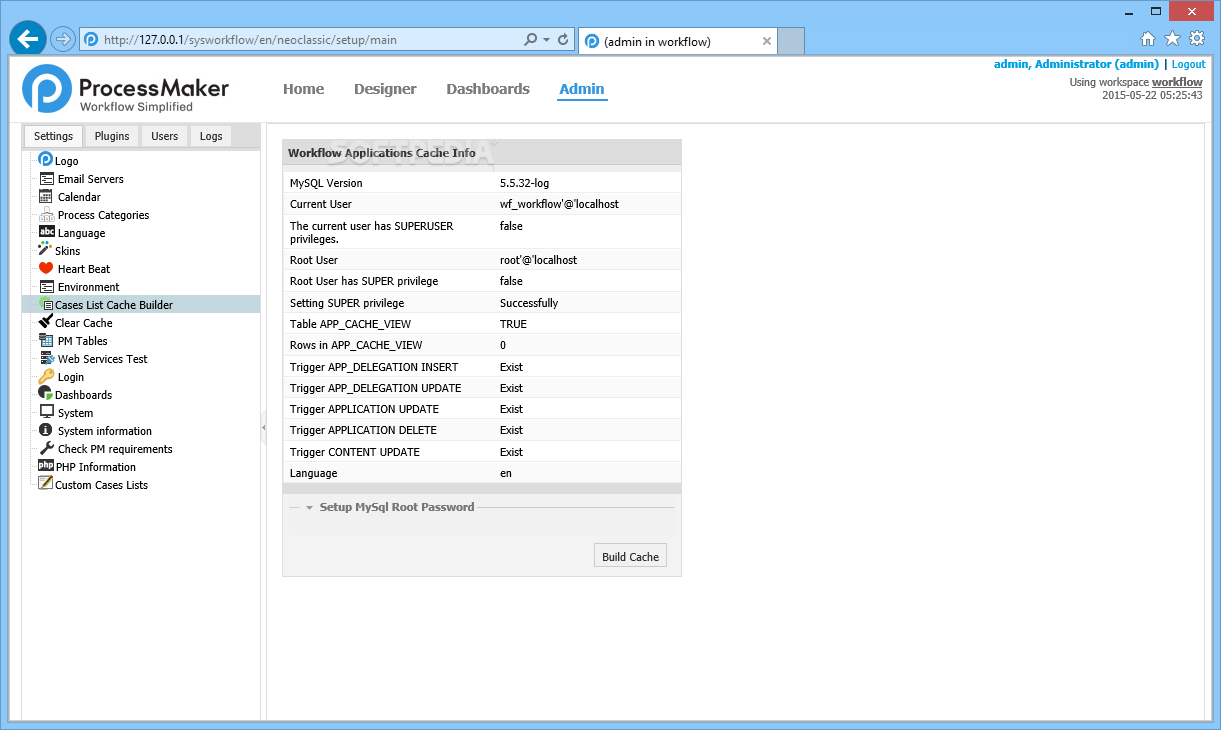This screenshot has height=730, width=1221.
Task: Click the Clear Cache broom icon
Action: [45, 322]
